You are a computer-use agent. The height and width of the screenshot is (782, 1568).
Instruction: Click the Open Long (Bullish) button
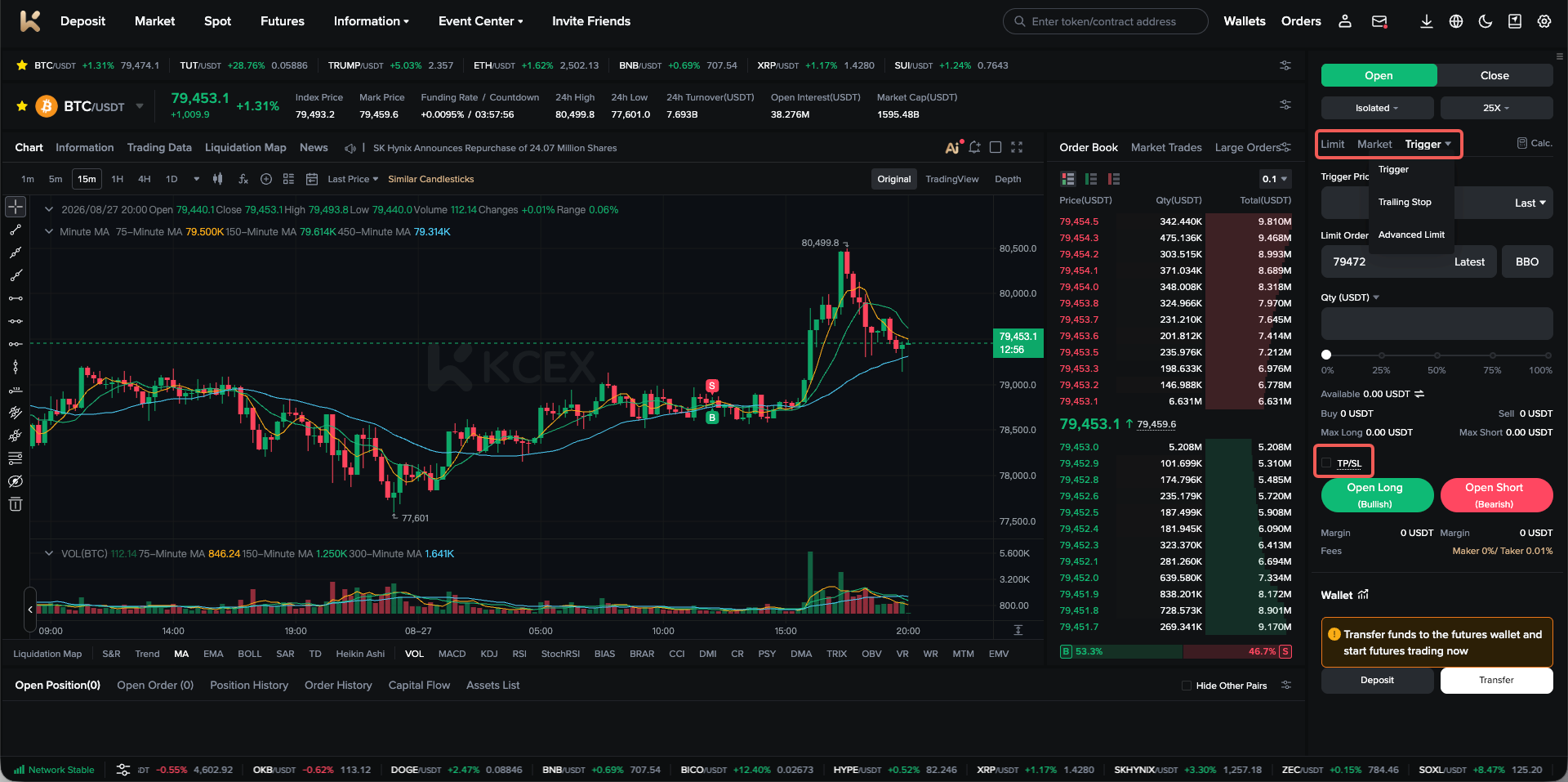(x=1377, y=495)
